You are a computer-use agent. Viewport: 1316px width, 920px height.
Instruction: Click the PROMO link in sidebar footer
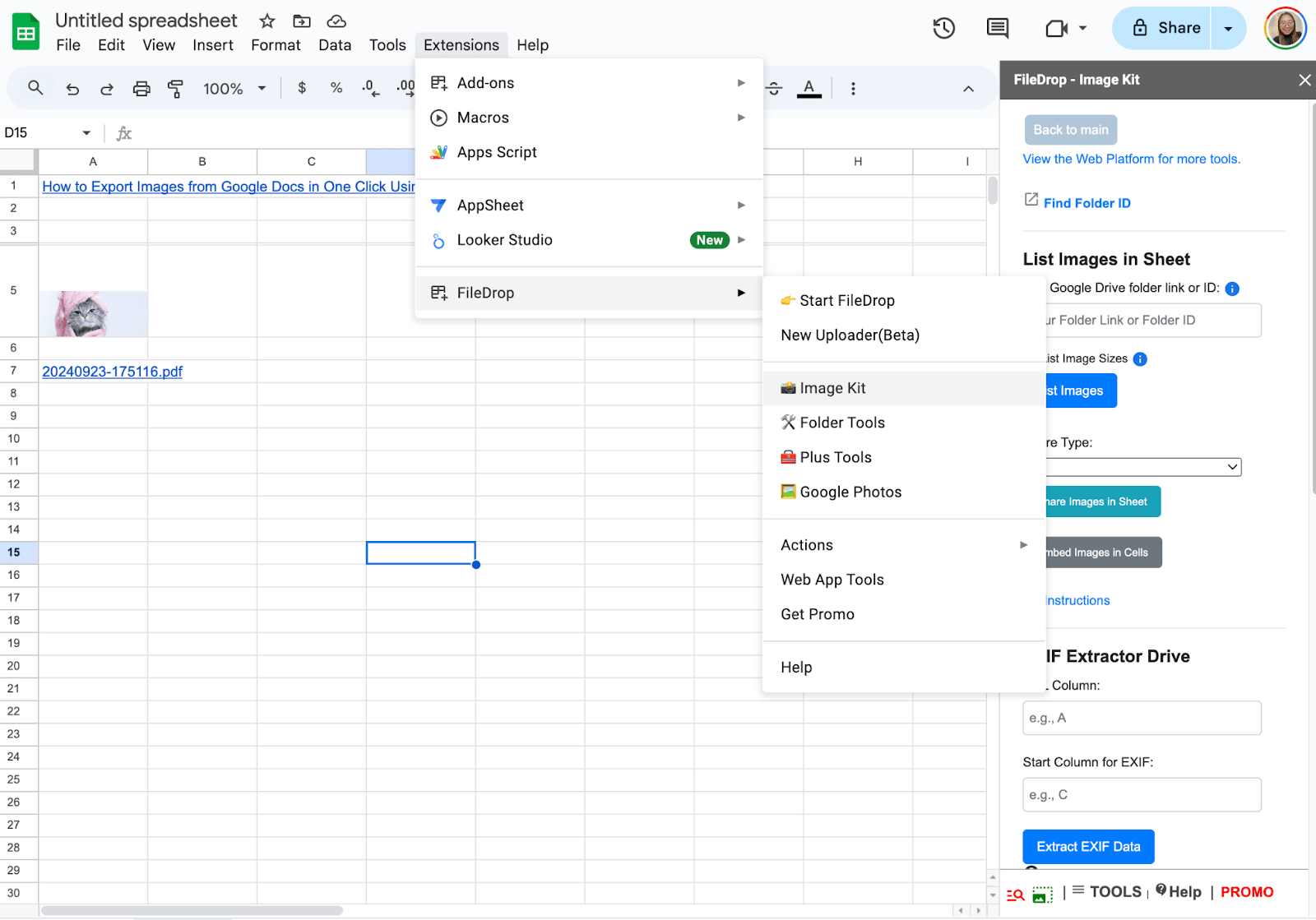click(1247, 892)
